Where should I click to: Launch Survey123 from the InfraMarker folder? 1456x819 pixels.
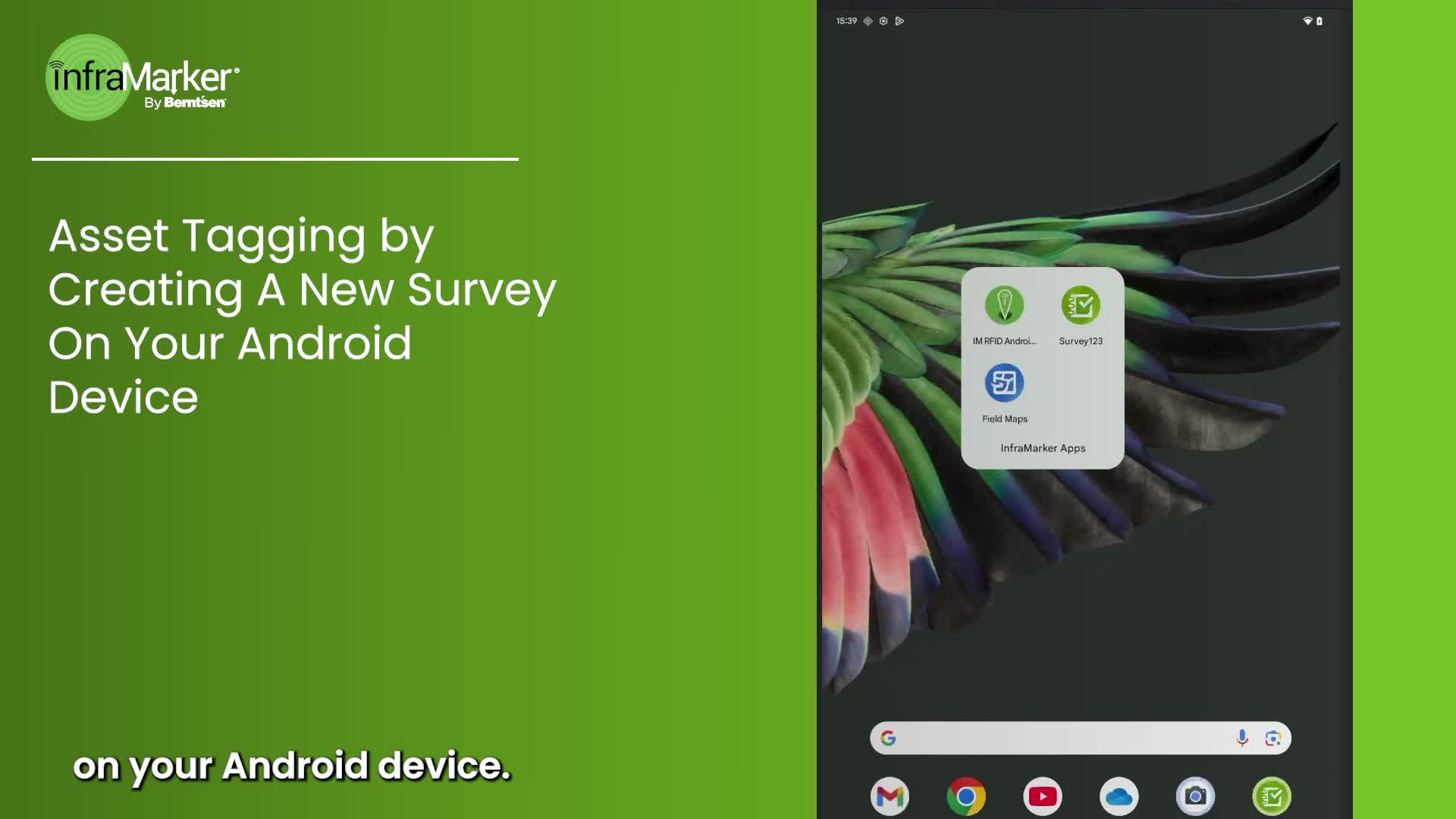(x=1081, y=306)
